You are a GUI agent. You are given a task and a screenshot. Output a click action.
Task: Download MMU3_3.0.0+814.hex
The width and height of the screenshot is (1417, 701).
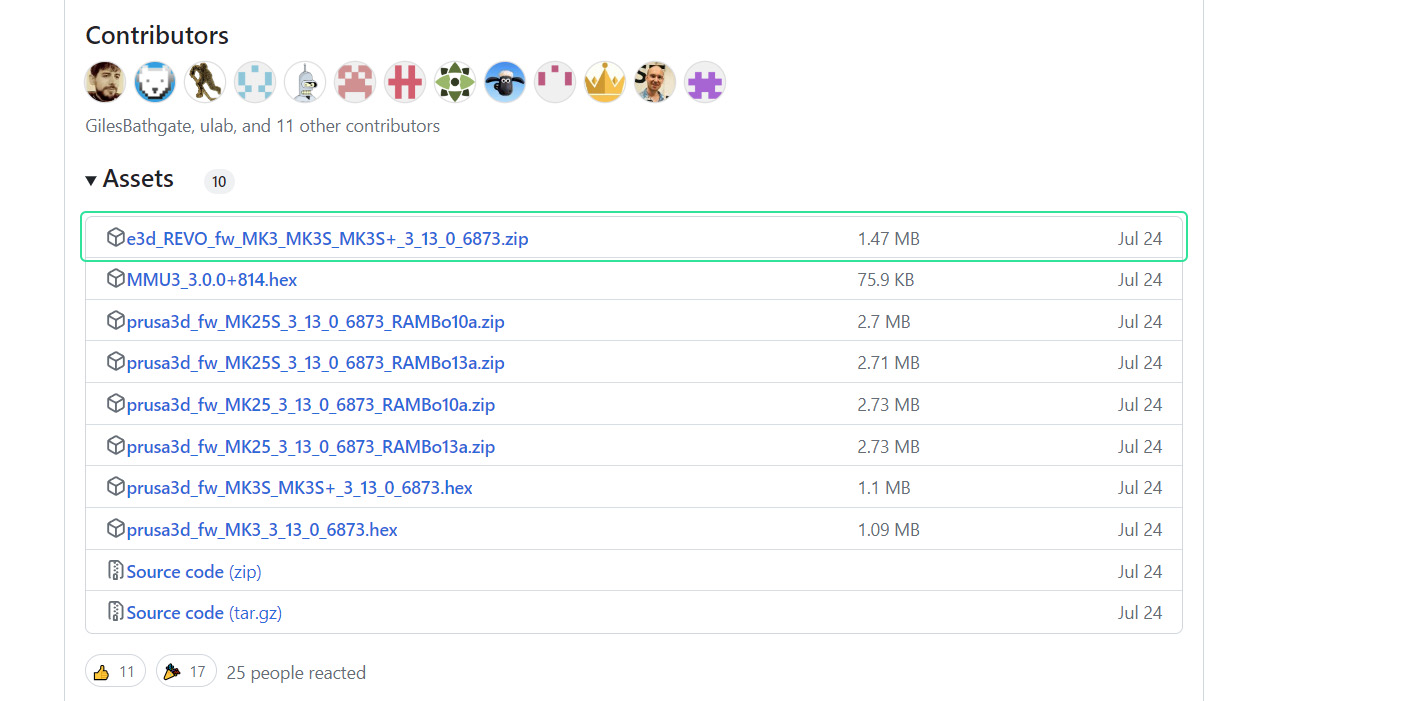tap(213, 279)
